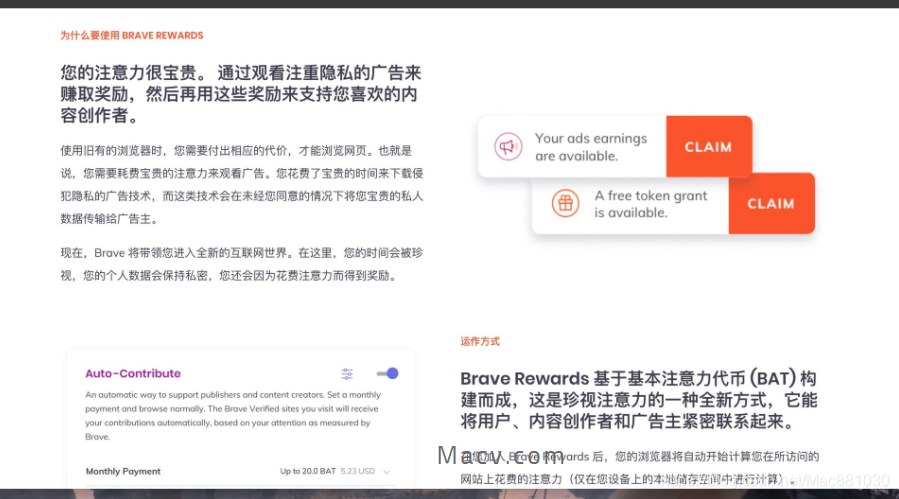Claim the free token grant

pos(771,204)
